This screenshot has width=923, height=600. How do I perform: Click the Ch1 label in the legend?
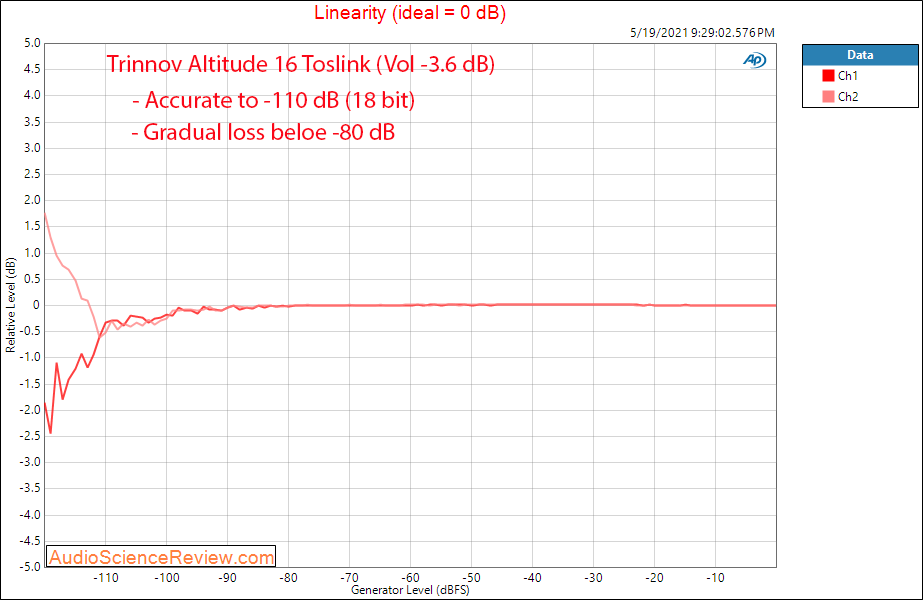848,75
